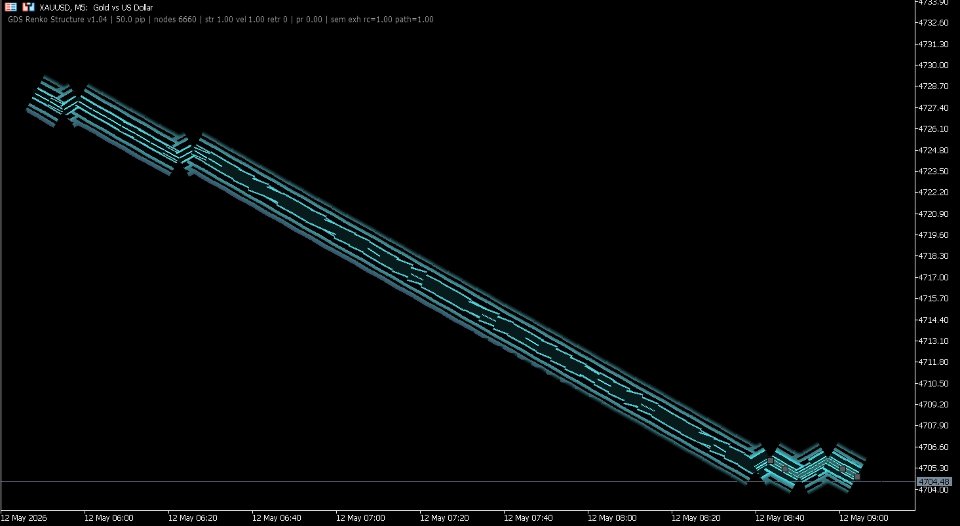Click the 4714.40 price axis label

(x=934, y=320)
